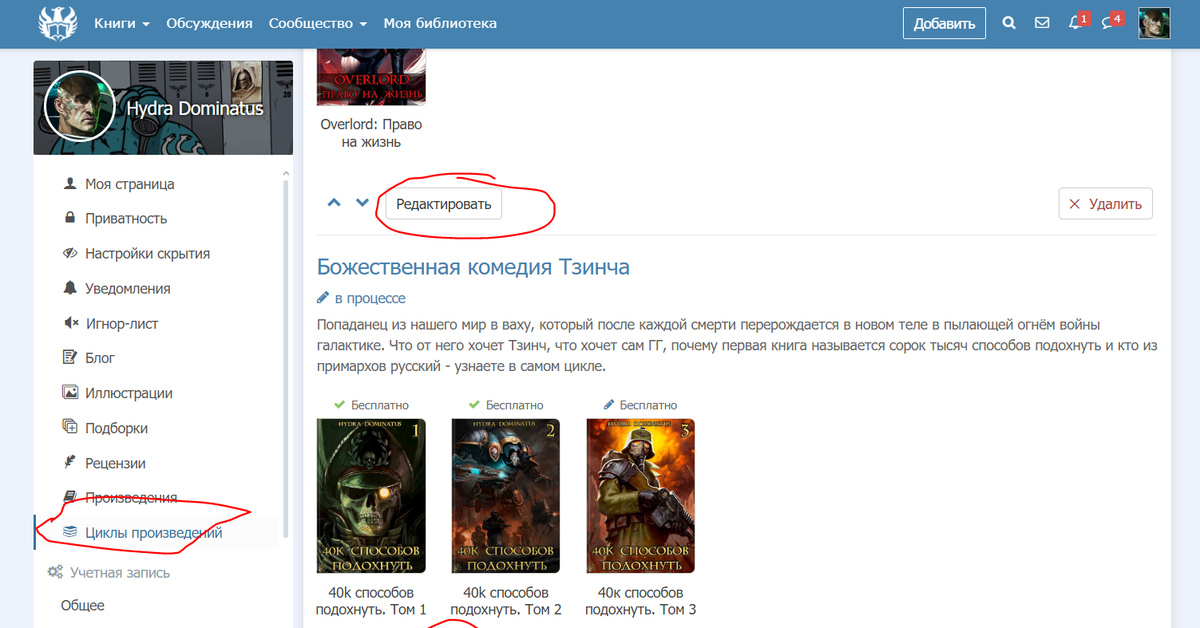Open Общее under Учетная запись

(x=82, y=605)
